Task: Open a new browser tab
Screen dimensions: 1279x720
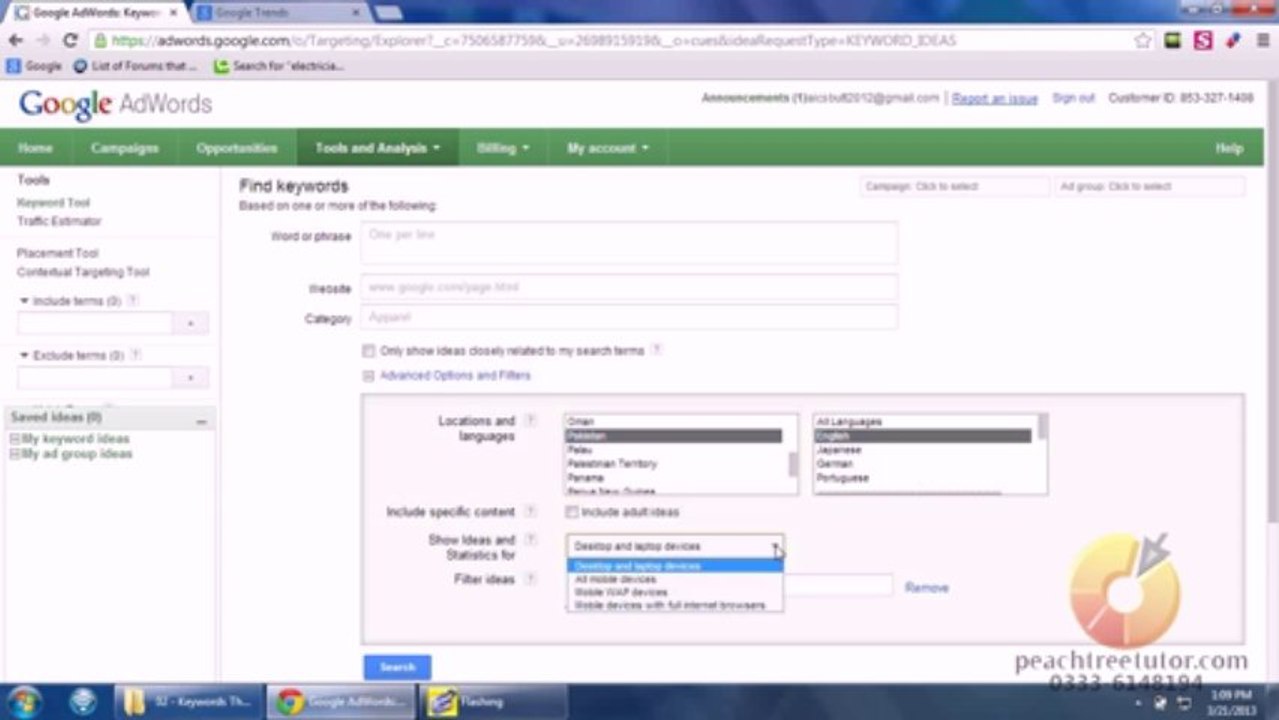Action: pyautogui.click(x=388, y=13)
